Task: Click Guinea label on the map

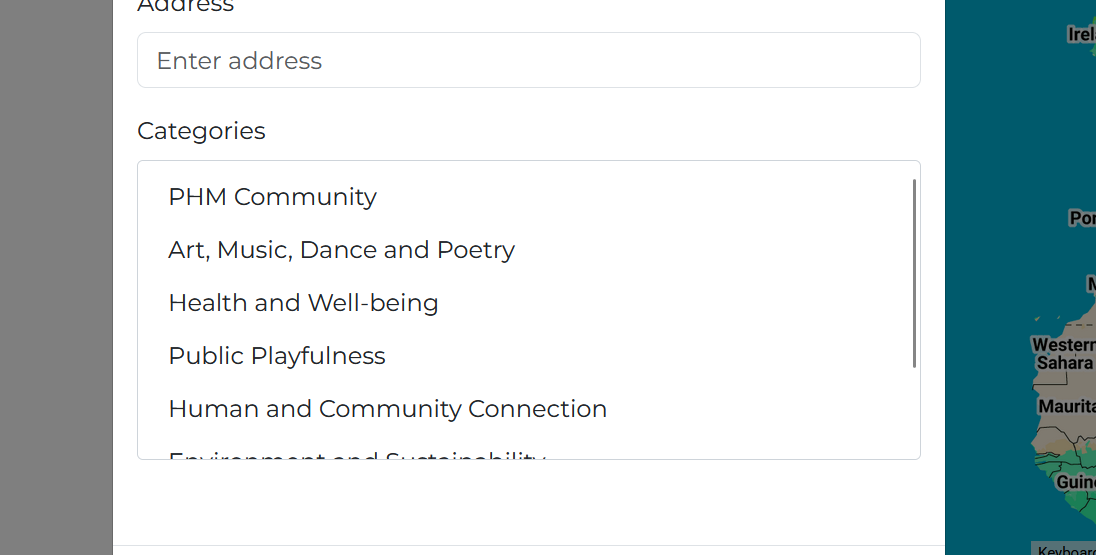Action: [1076, 482]
